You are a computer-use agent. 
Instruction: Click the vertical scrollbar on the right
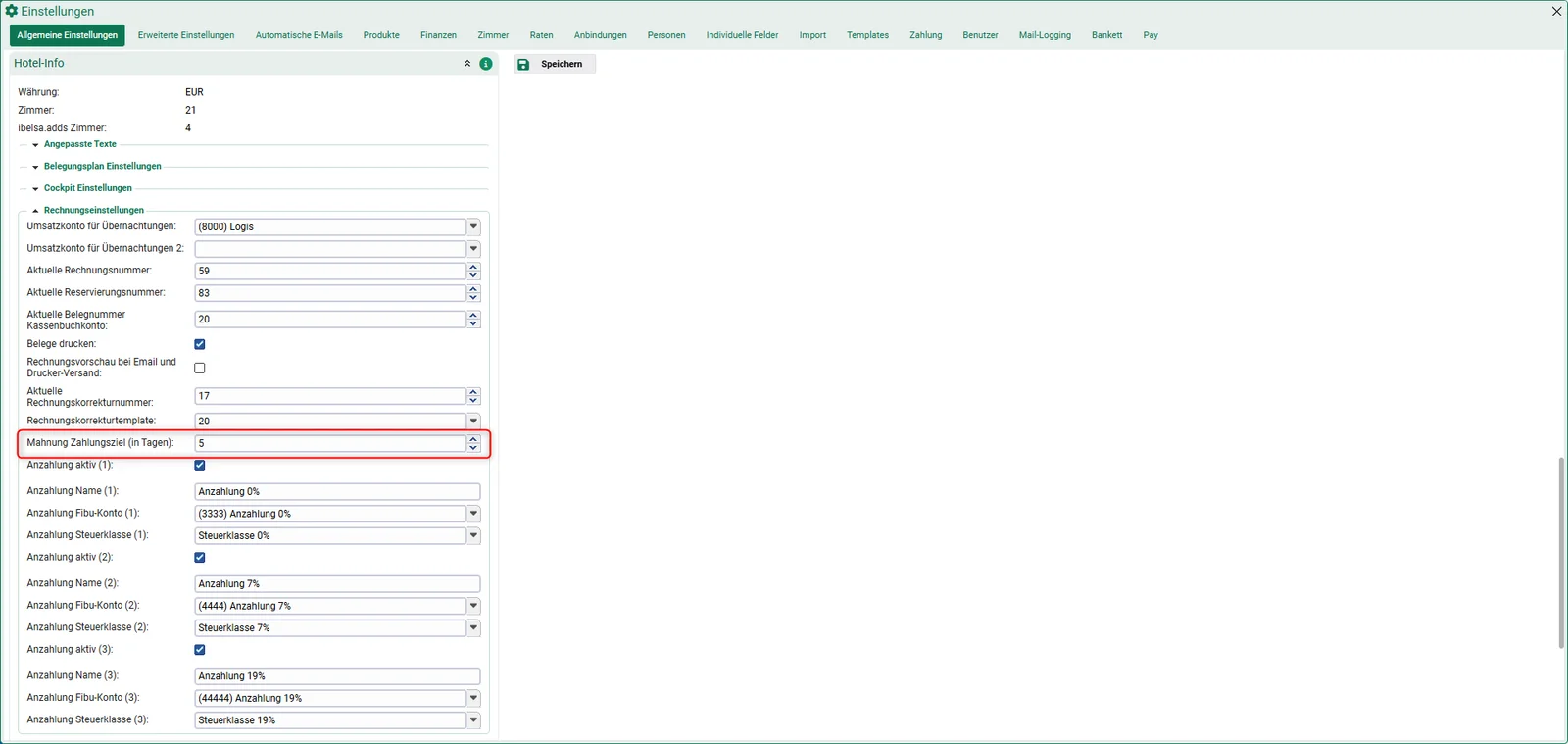(1561, 553)
